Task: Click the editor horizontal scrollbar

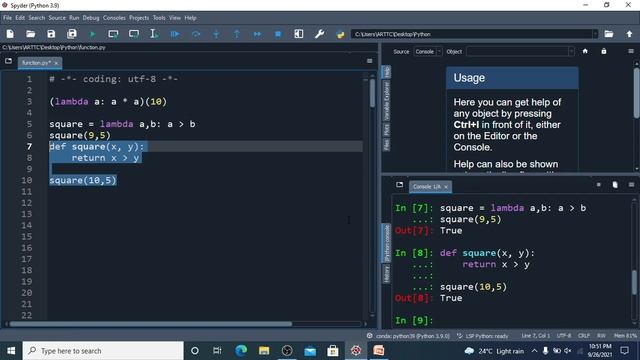Action: (x=150, y=324)
